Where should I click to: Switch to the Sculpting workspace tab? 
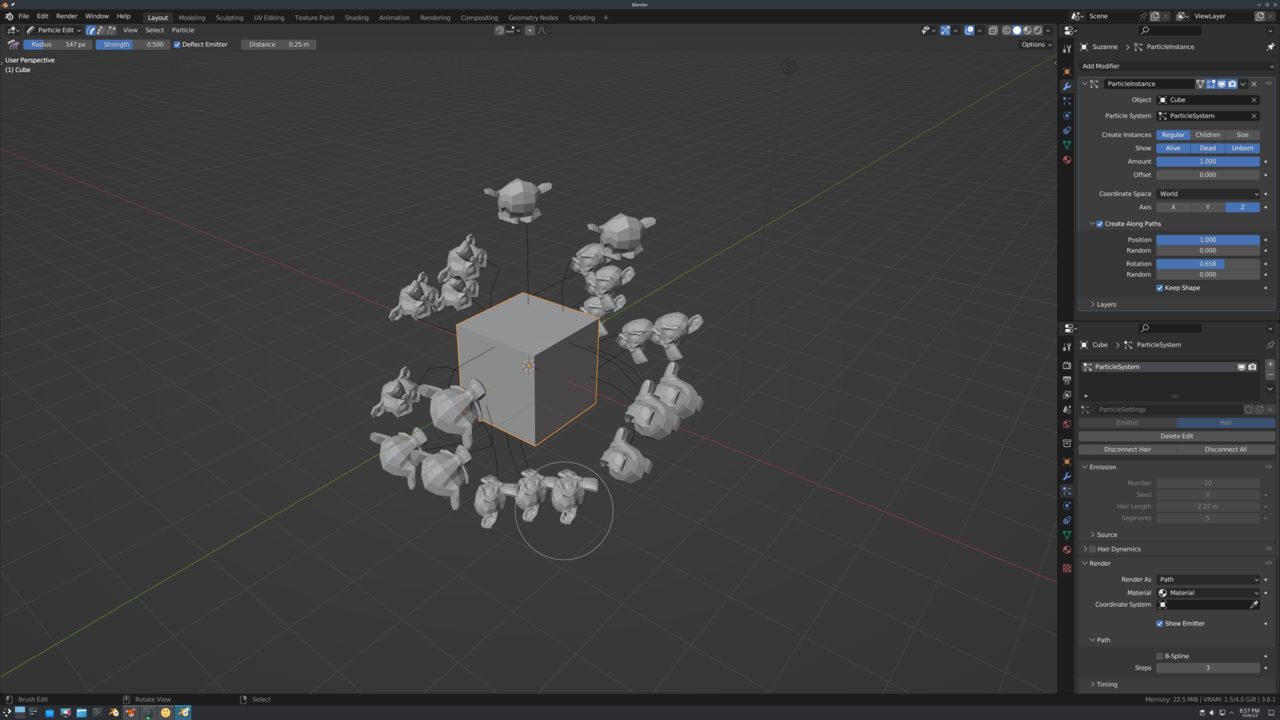point(229,17)
